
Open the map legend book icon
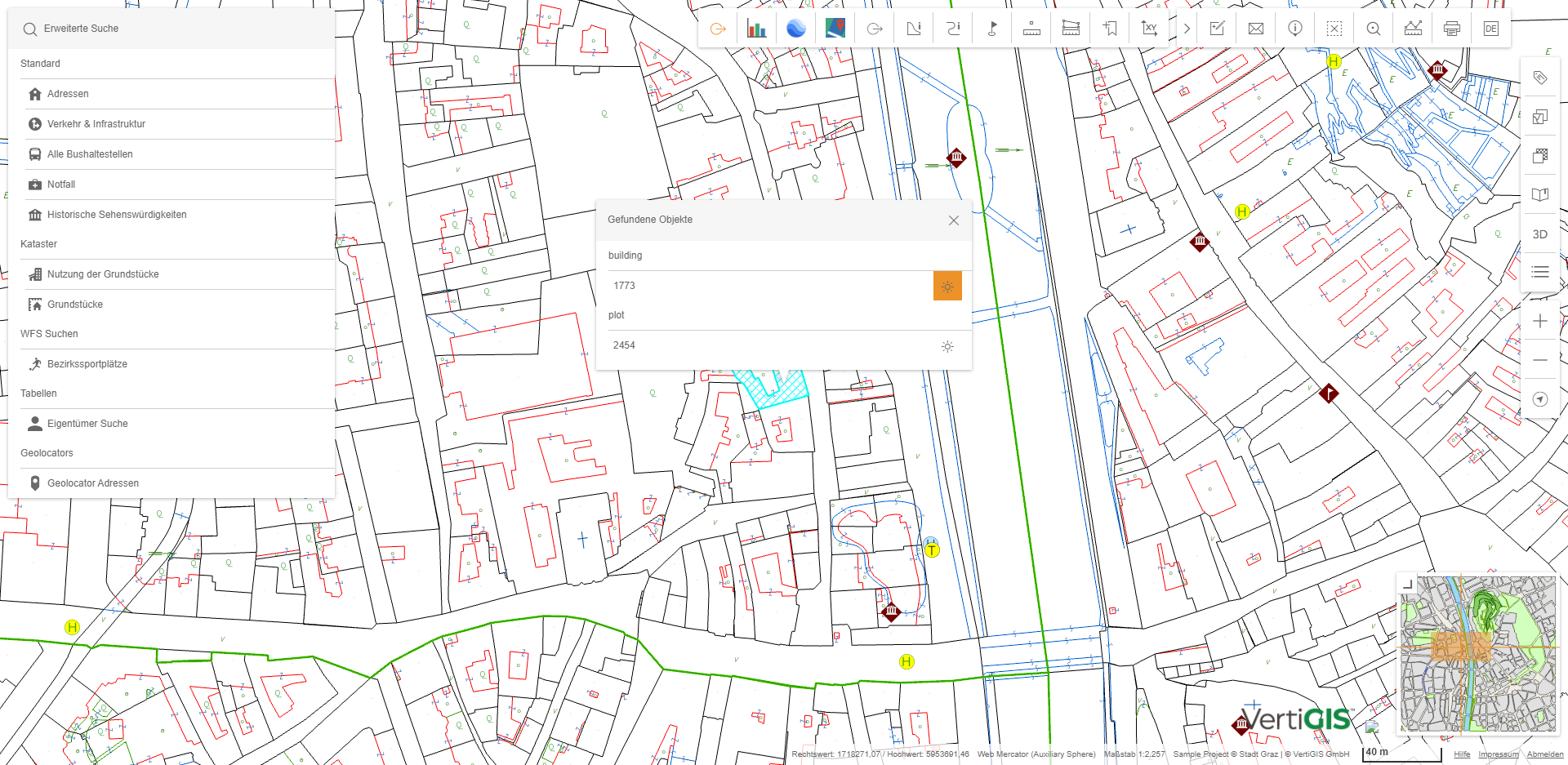[x=1539, y=194]
